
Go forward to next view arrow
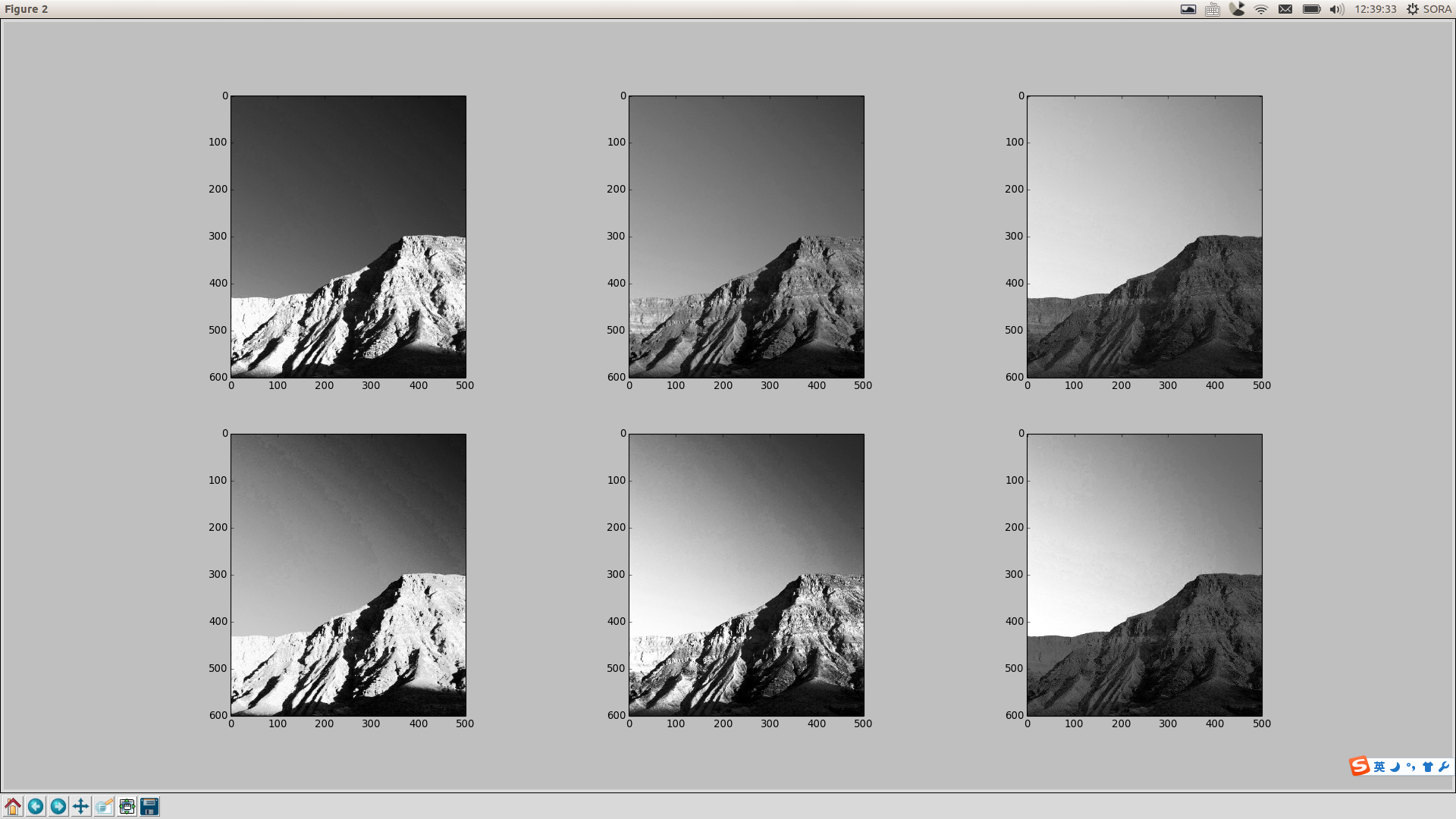(58, 806)
